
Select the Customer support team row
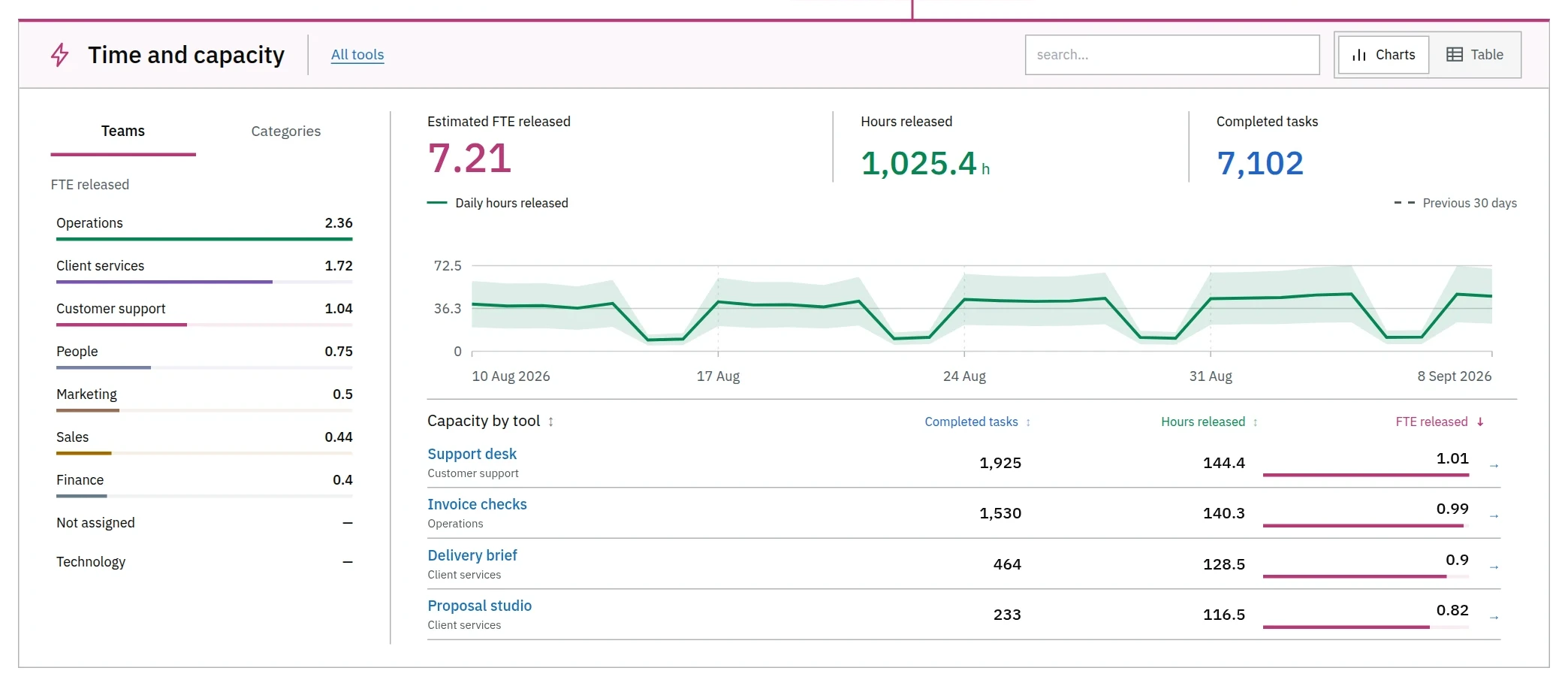(x=204, y=313)
